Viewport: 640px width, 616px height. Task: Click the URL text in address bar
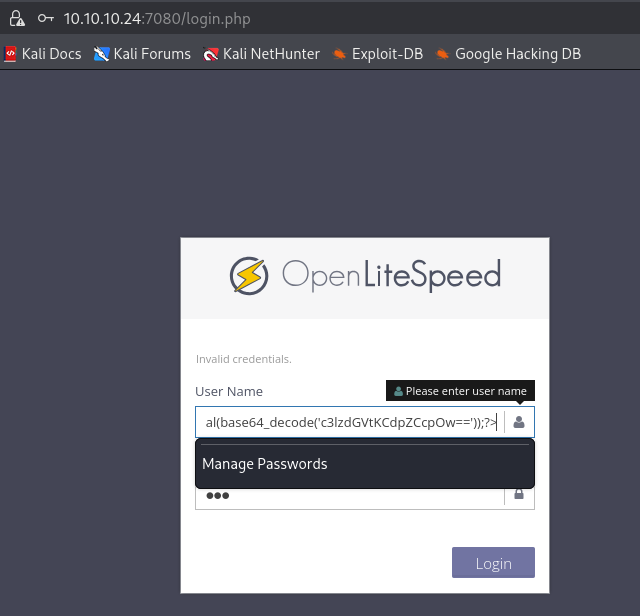click(168, 18)
